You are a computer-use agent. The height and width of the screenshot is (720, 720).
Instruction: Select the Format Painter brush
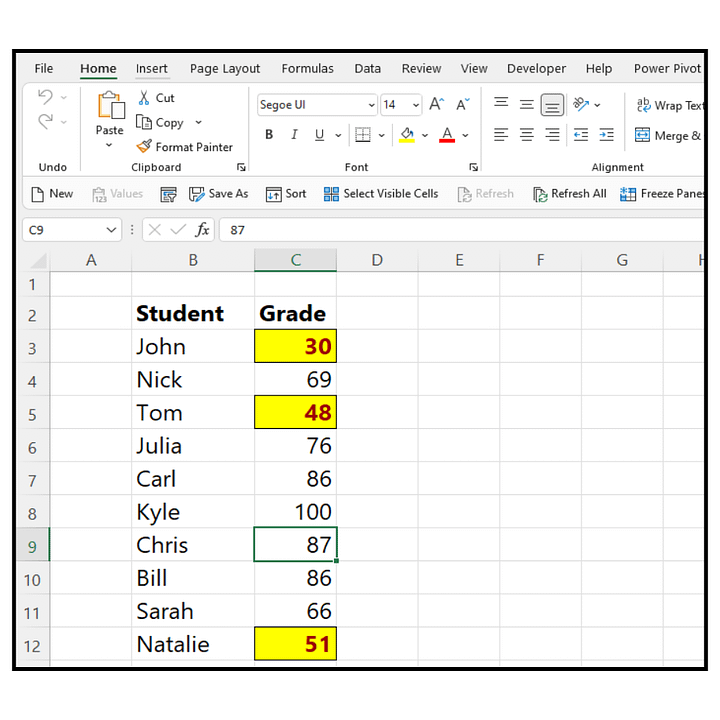144,146
